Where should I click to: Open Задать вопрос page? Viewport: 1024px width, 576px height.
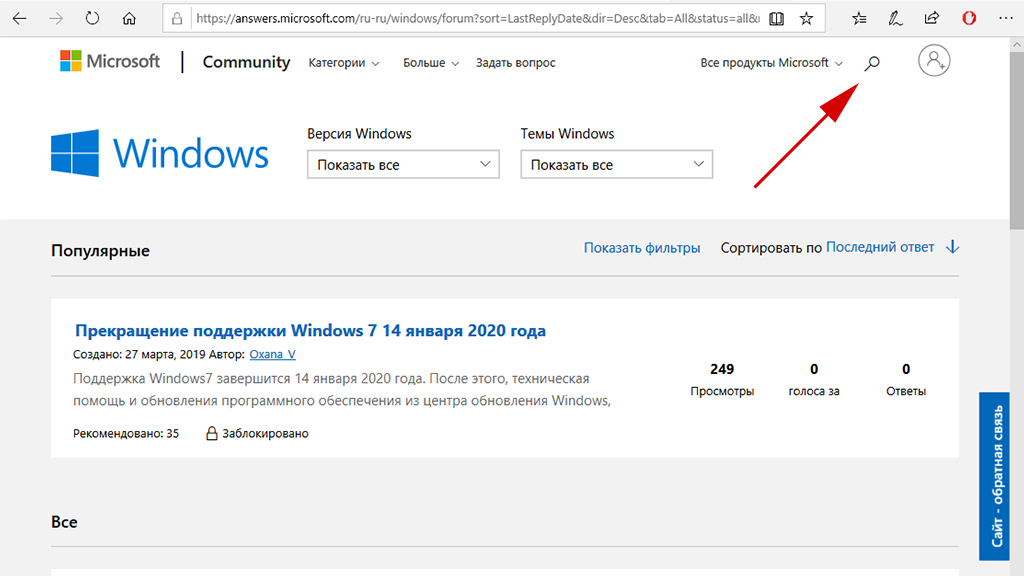point(515,63)
